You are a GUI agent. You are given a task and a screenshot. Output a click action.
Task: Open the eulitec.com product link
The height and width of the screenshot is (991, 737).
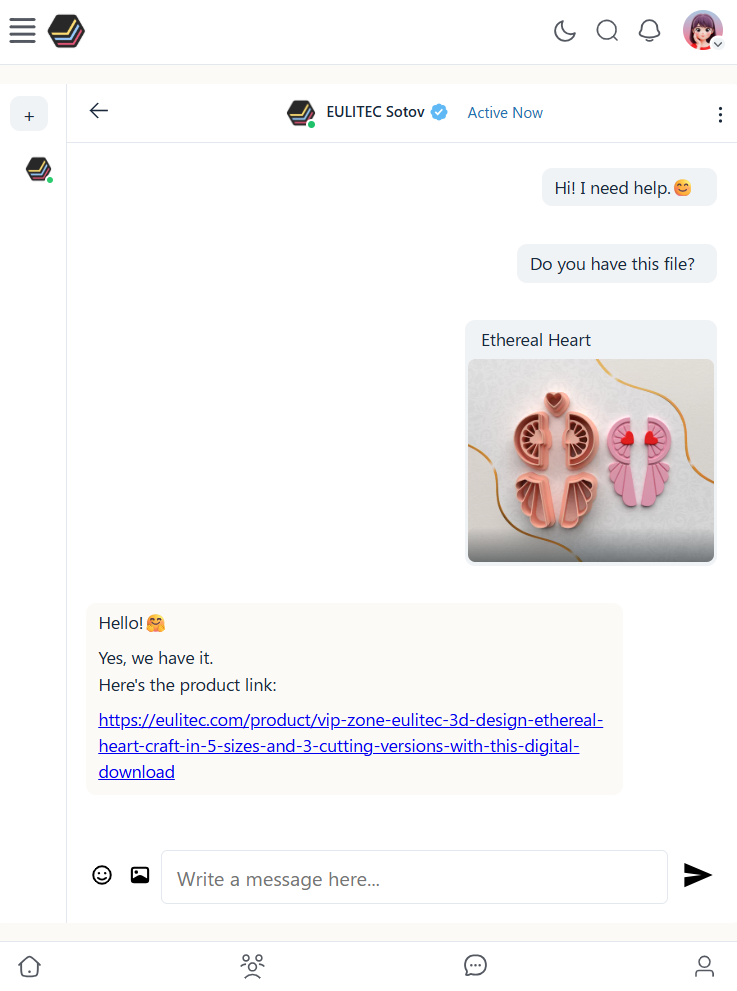(350, 746)
